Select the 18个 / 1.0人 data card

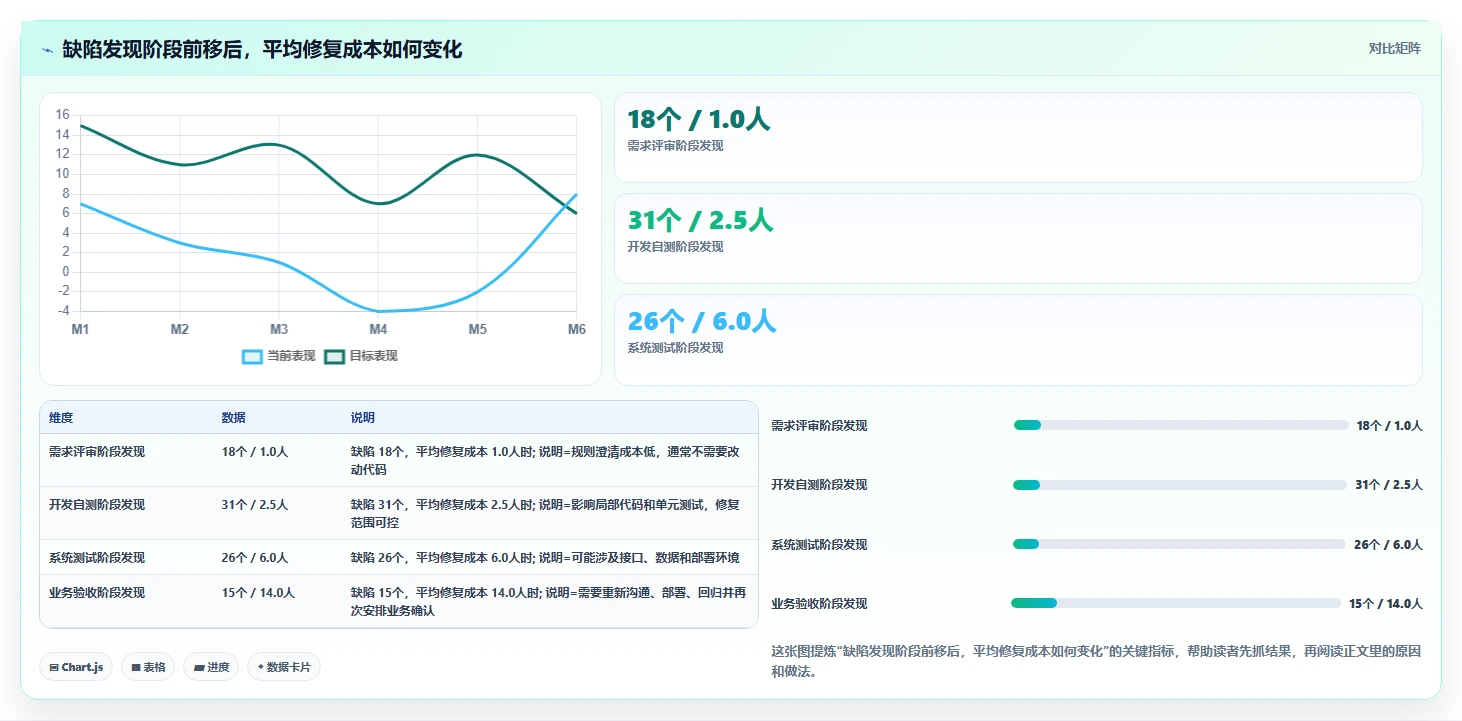tap(1018, 138)
